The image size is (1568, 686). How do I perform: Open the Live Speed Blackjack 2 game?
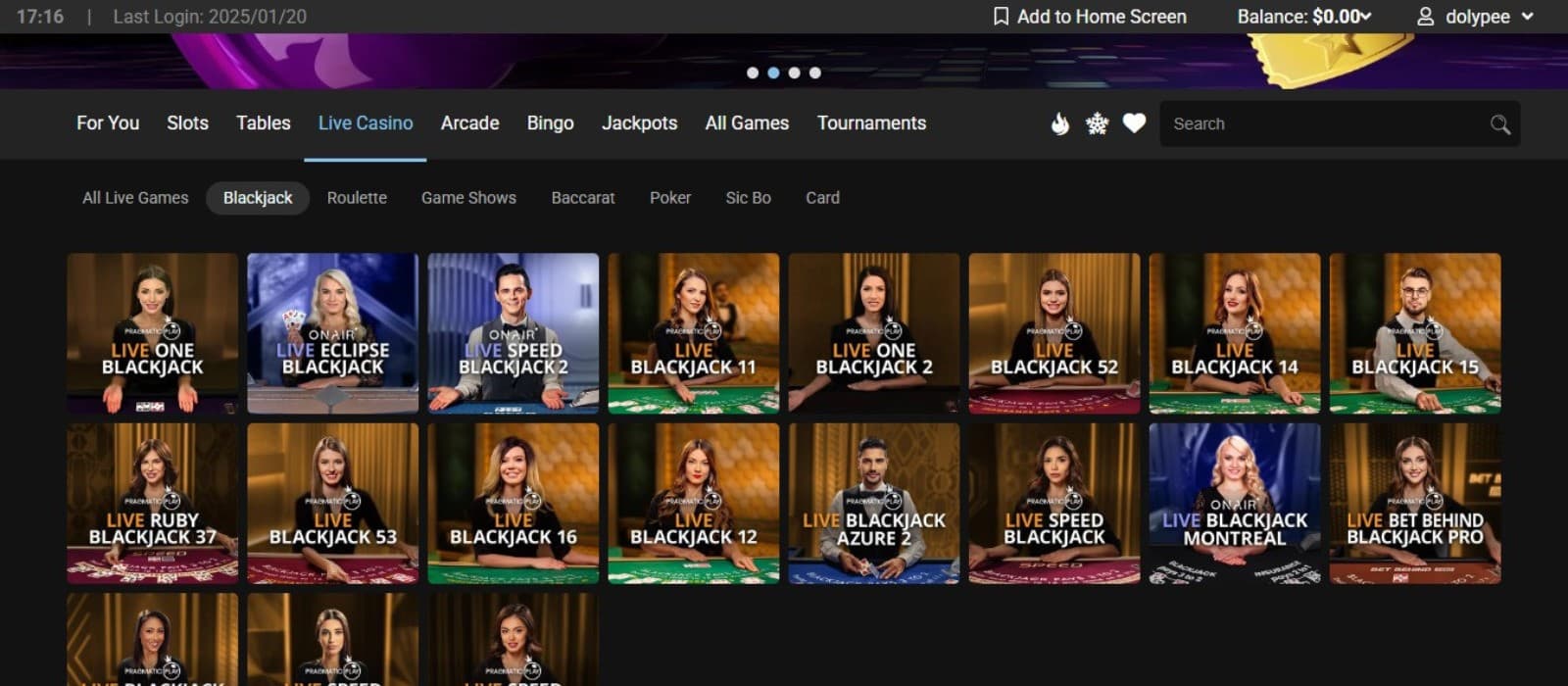tap(514, 333)
